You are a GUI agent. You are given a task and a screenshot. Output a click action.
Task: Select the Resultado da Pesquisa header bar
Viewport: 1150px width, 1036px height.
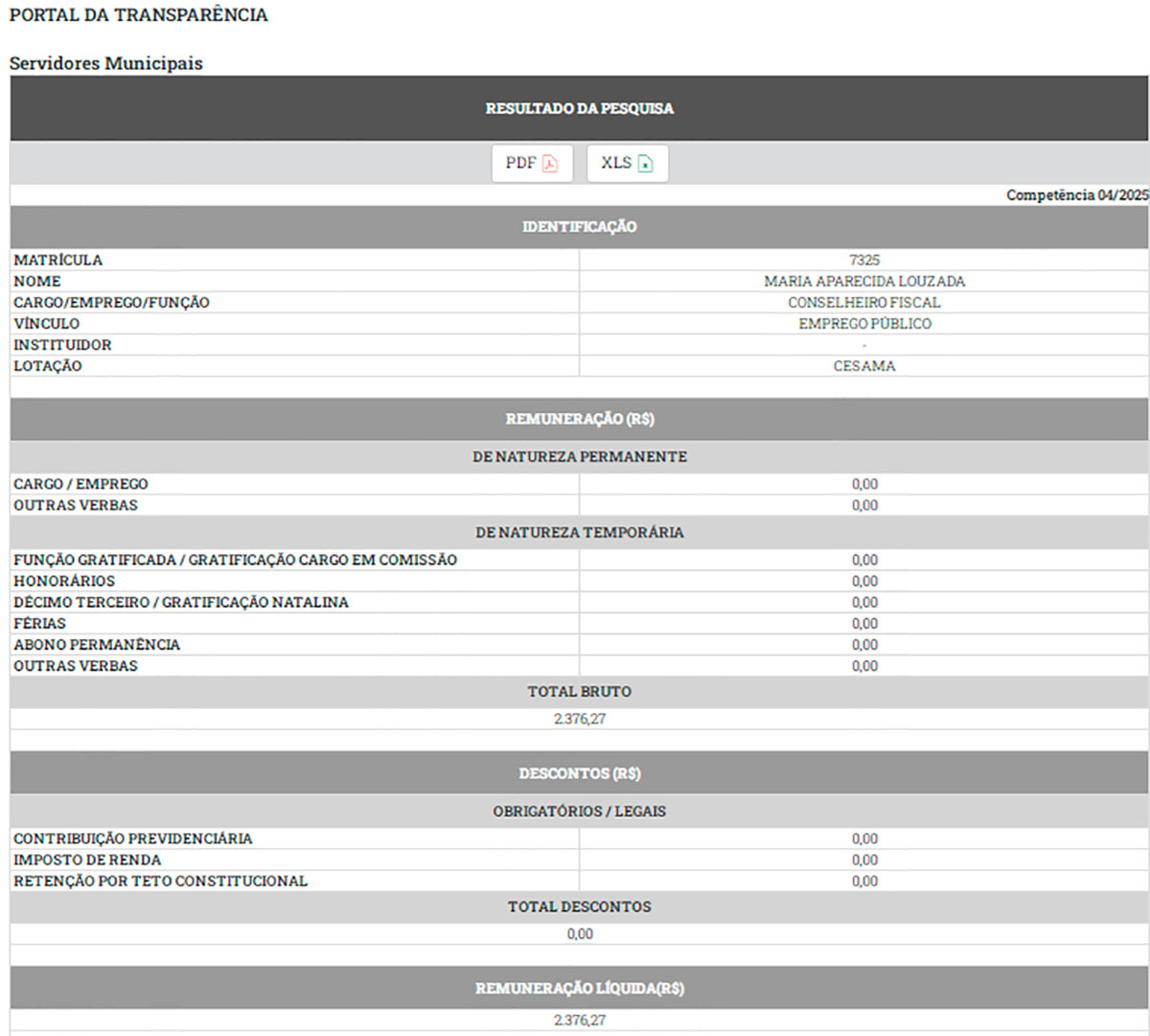(580, 108)
